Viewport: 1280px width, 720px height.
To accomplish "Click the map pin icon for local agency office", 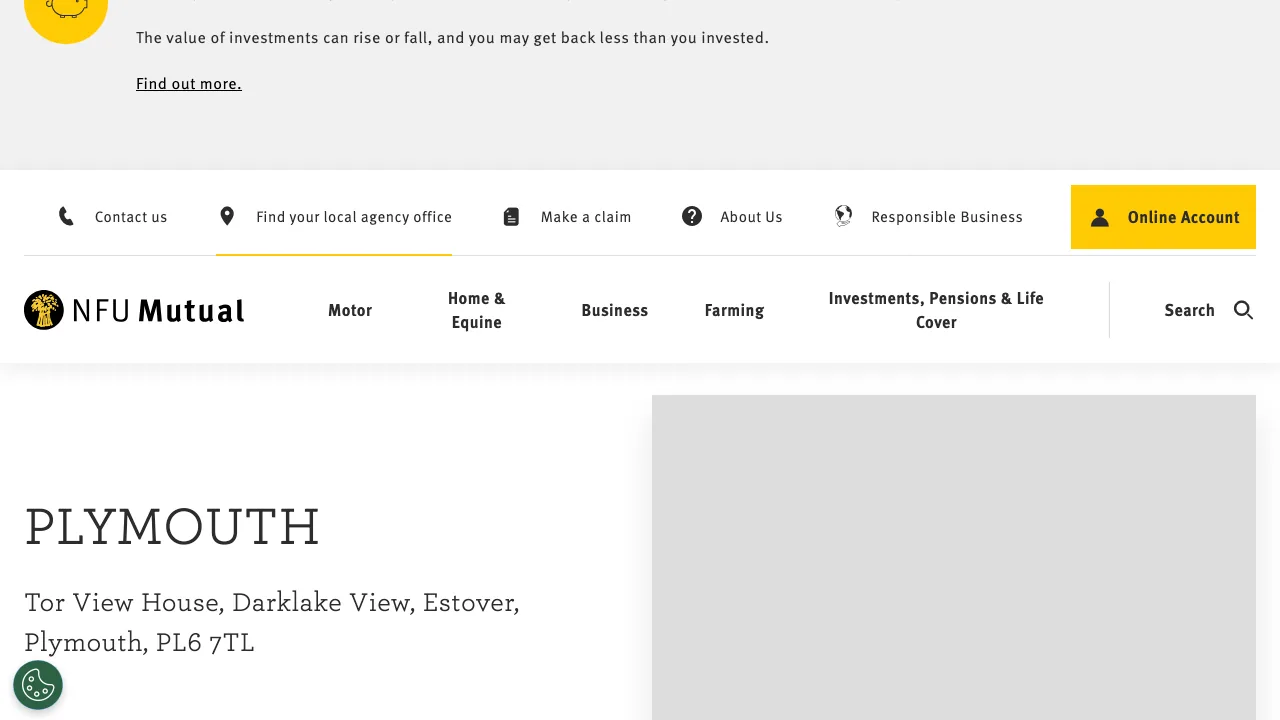I will [x=227, y=216].
